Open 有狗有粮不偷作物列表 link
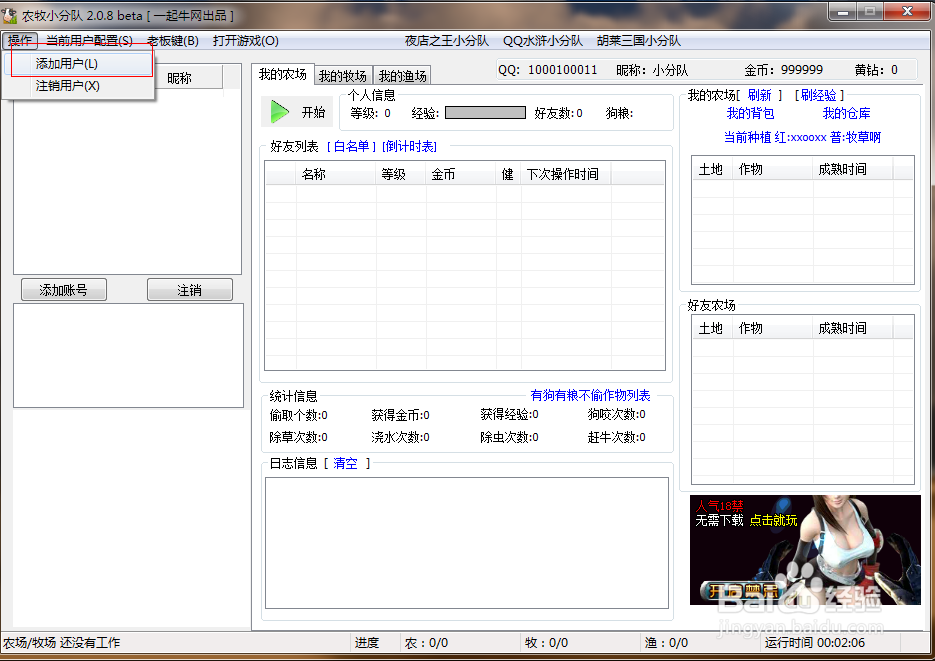The height and width of the screenshot is (661, 935). 590,395
